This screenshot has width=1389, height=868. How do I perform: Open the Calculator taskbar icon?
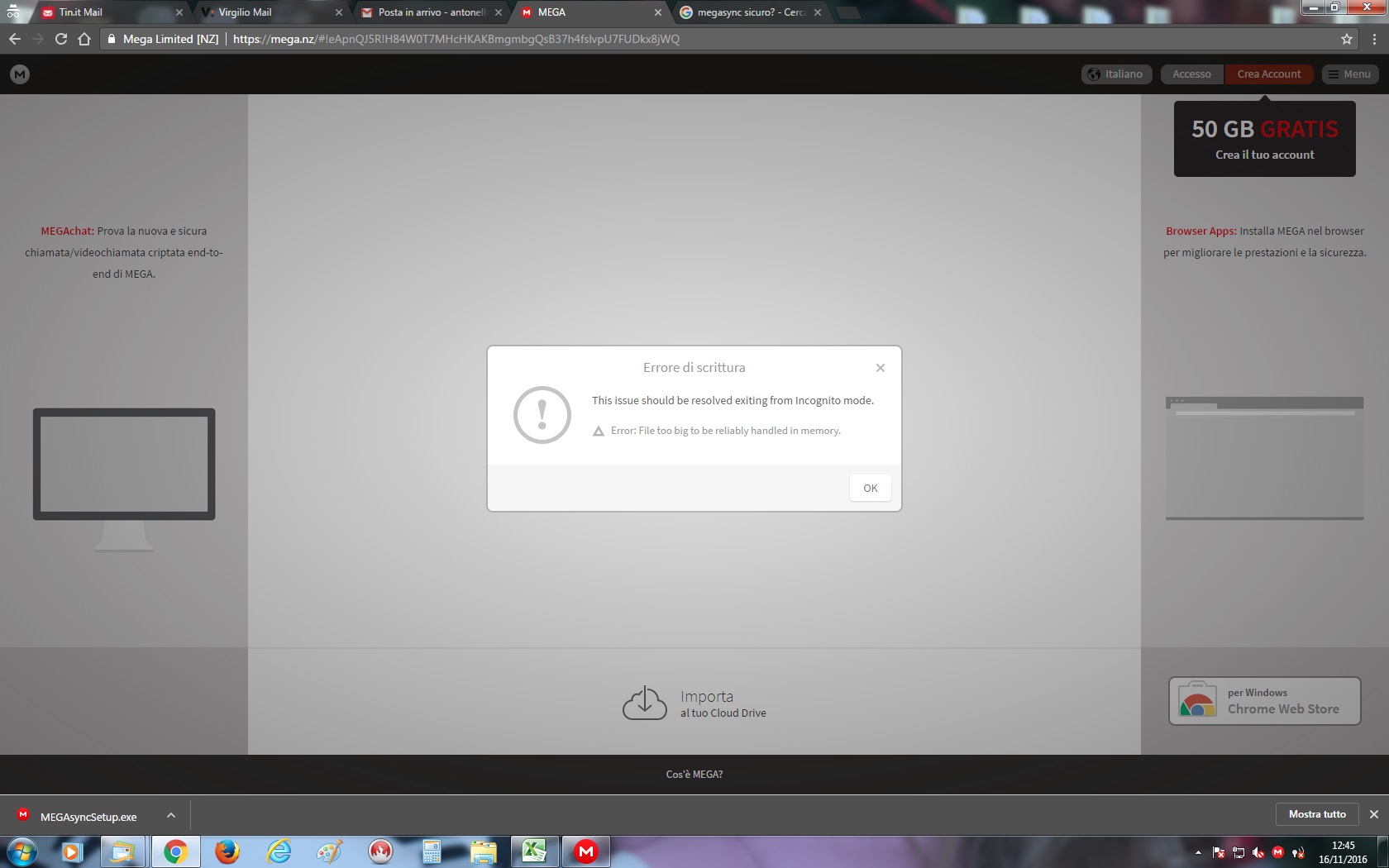(432, 851)
